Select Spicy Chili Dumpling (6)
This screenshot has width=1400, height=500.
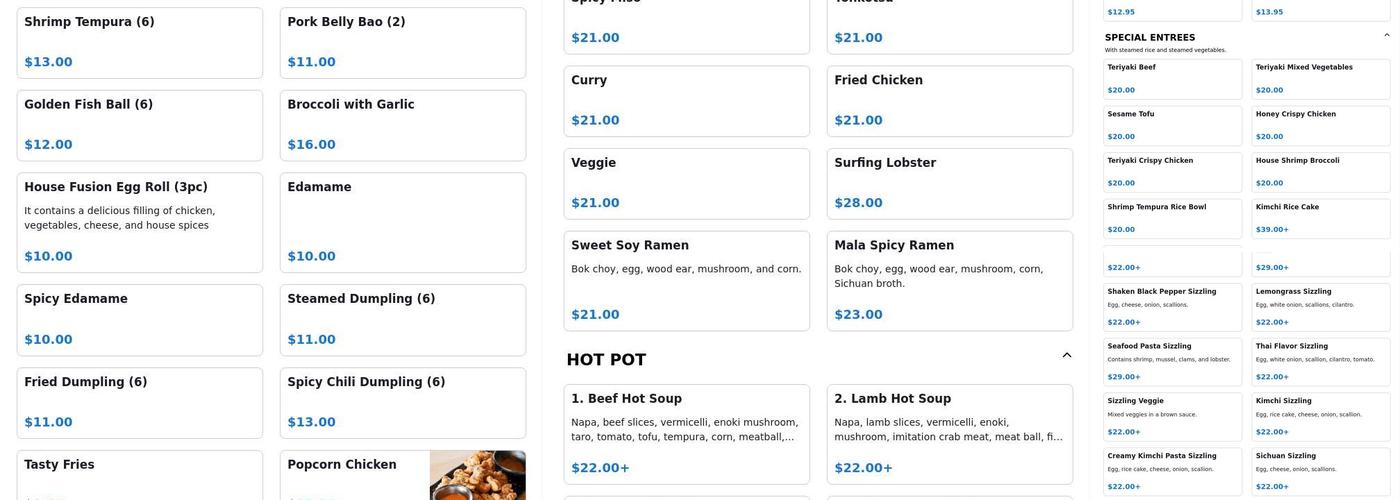pyautogui.click(x=402, y=402)
